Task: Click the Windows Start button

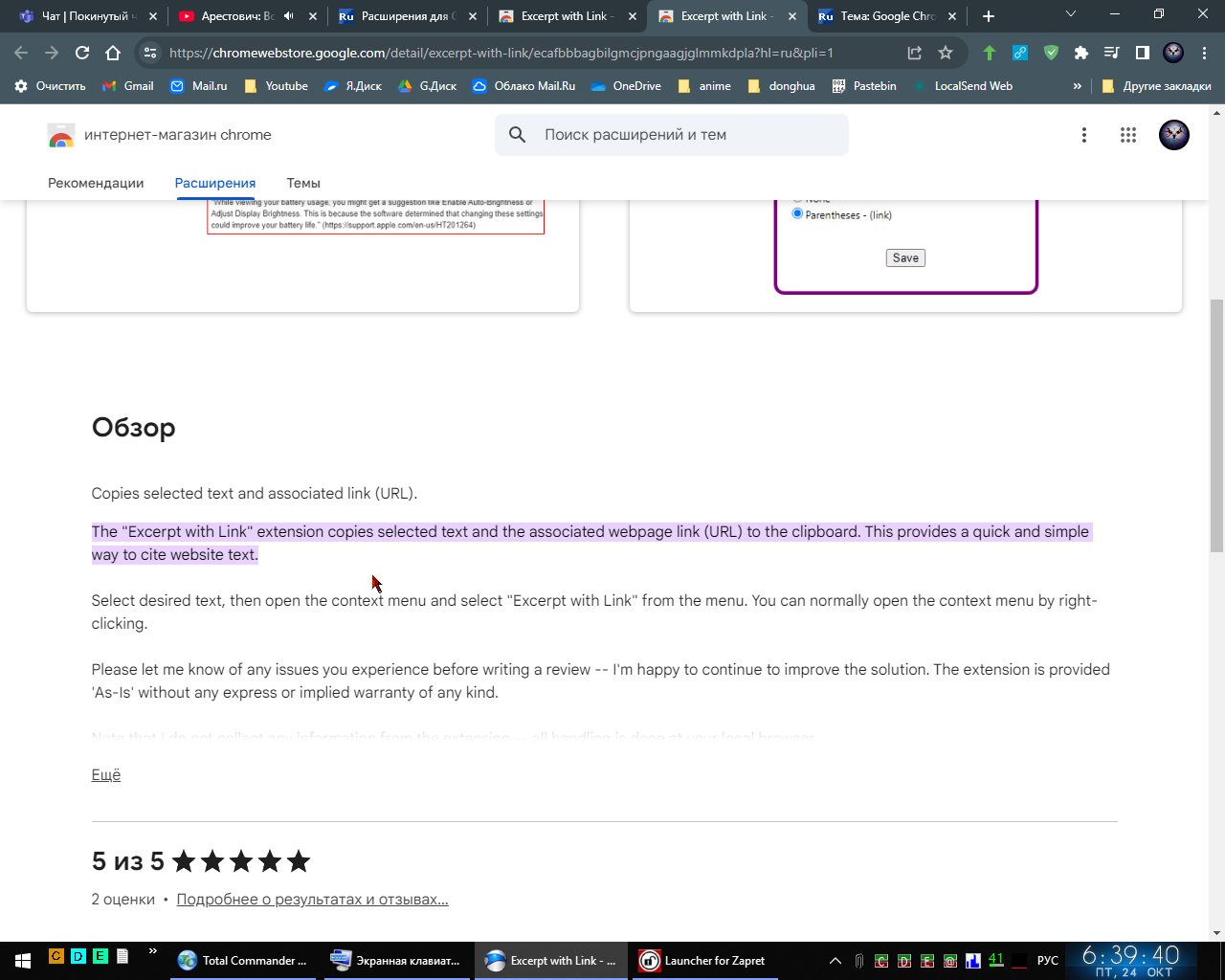Action: pos(21,960)
